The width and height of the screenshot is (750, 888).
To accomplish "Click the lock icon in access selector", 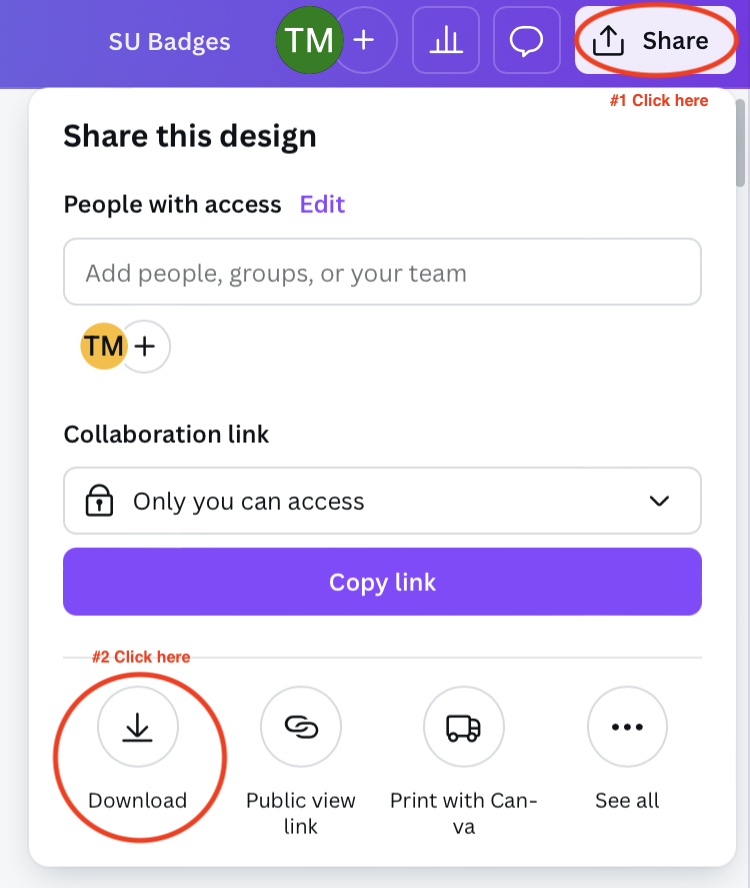I will [x=99, y=501].
